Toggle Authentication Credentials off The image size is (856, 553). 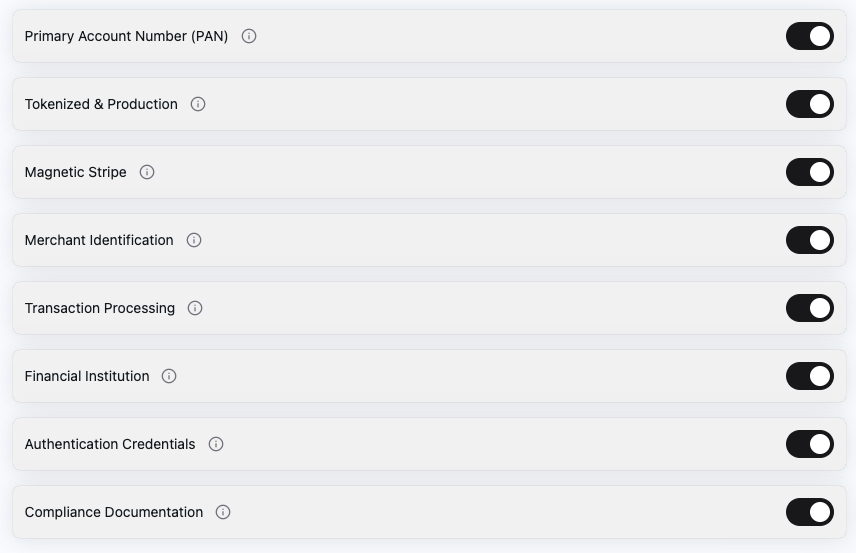[809, 444]
